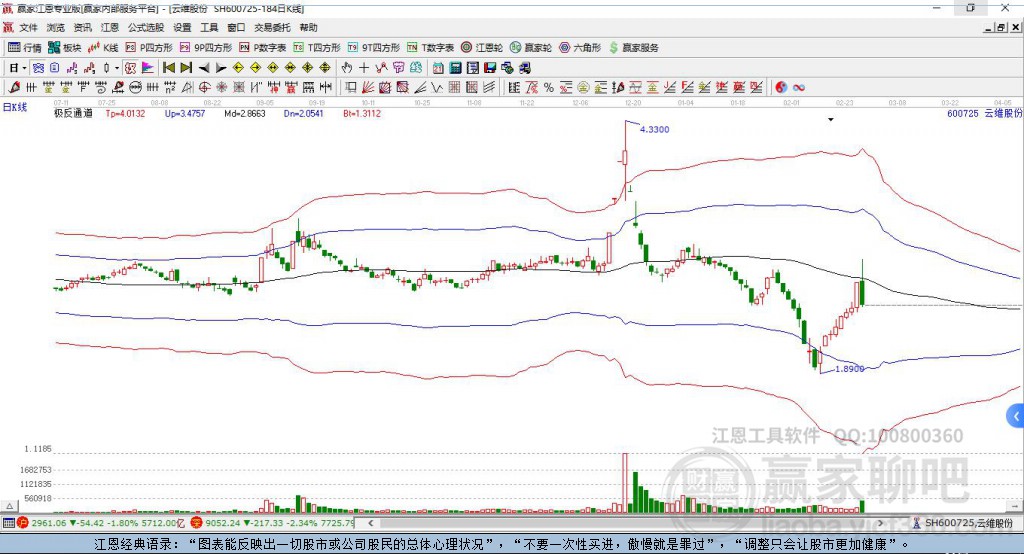Click the 1.8900 low price label
The image size is (1024, 554).
[850, 368]
